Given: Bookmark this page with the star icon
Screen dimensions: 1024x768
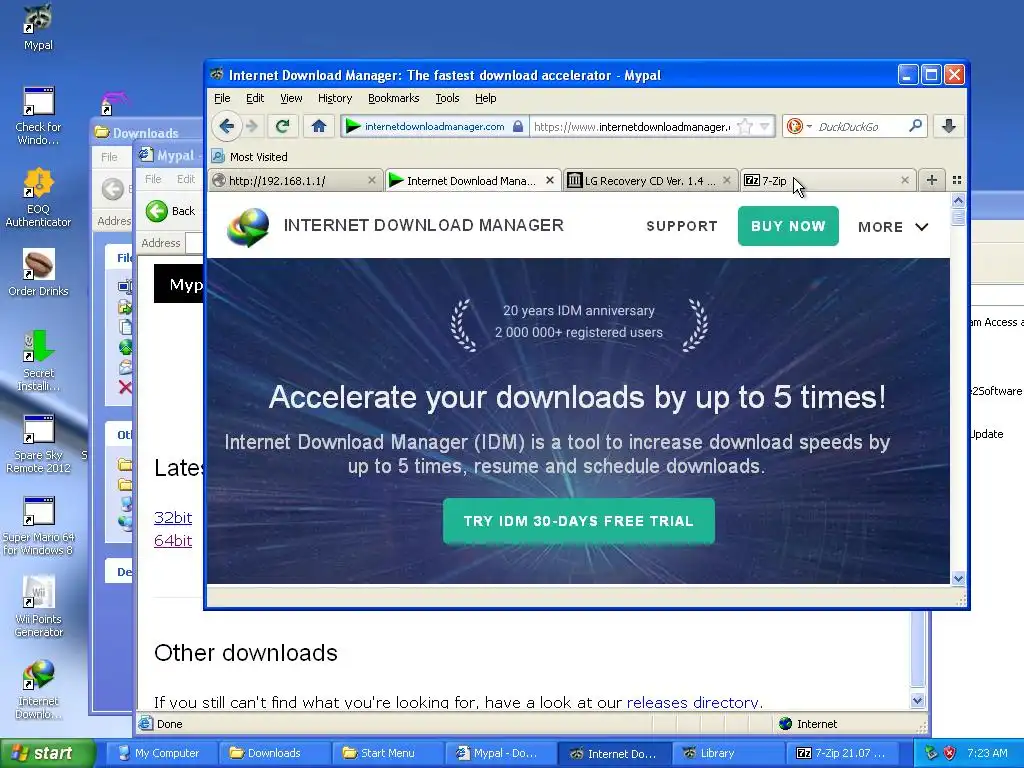Looking at the screenshot, I should [x=744, y=127].
